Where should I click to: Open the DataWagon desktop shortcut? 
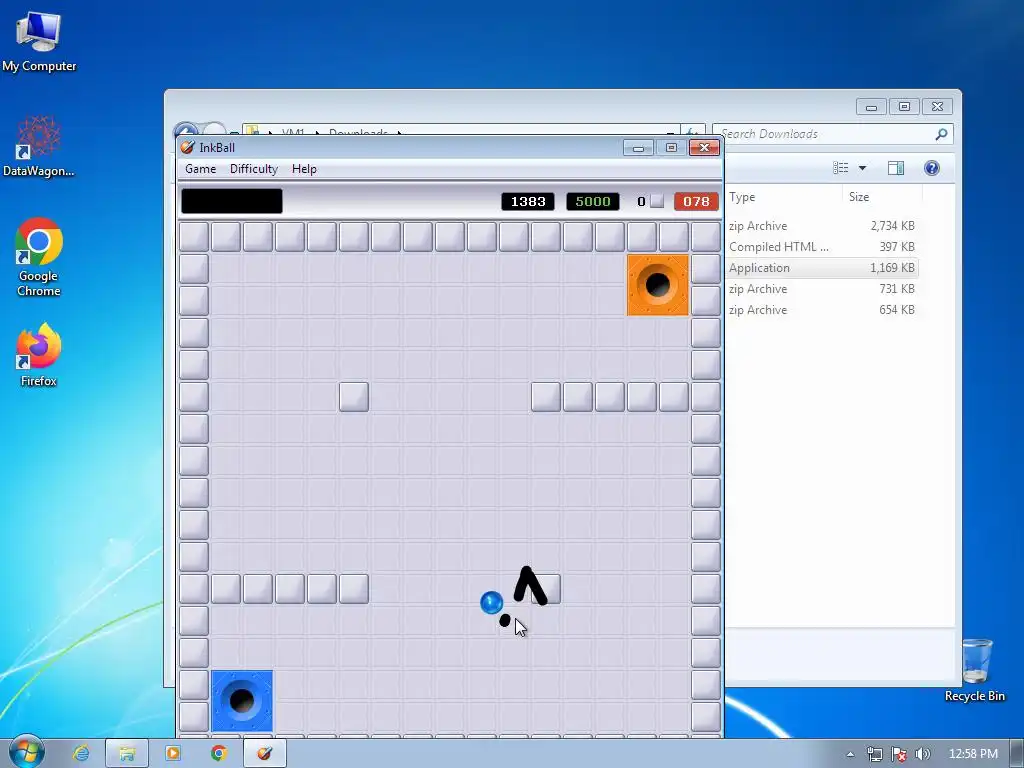pyautogui.click(x=39, y=147)
